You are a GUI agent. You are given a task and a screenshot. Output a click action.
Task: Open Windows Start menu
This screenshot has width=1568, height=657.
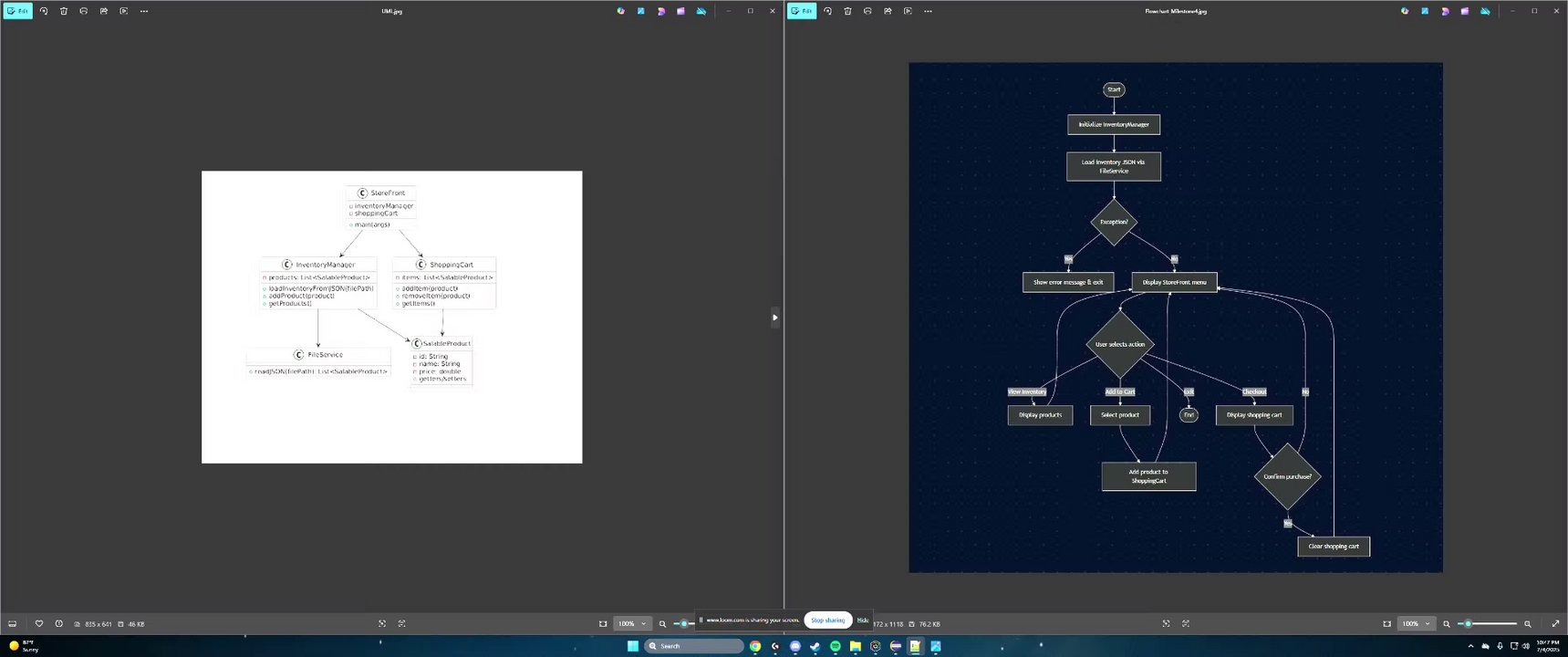pyautogui.click(x=633, y=646)
